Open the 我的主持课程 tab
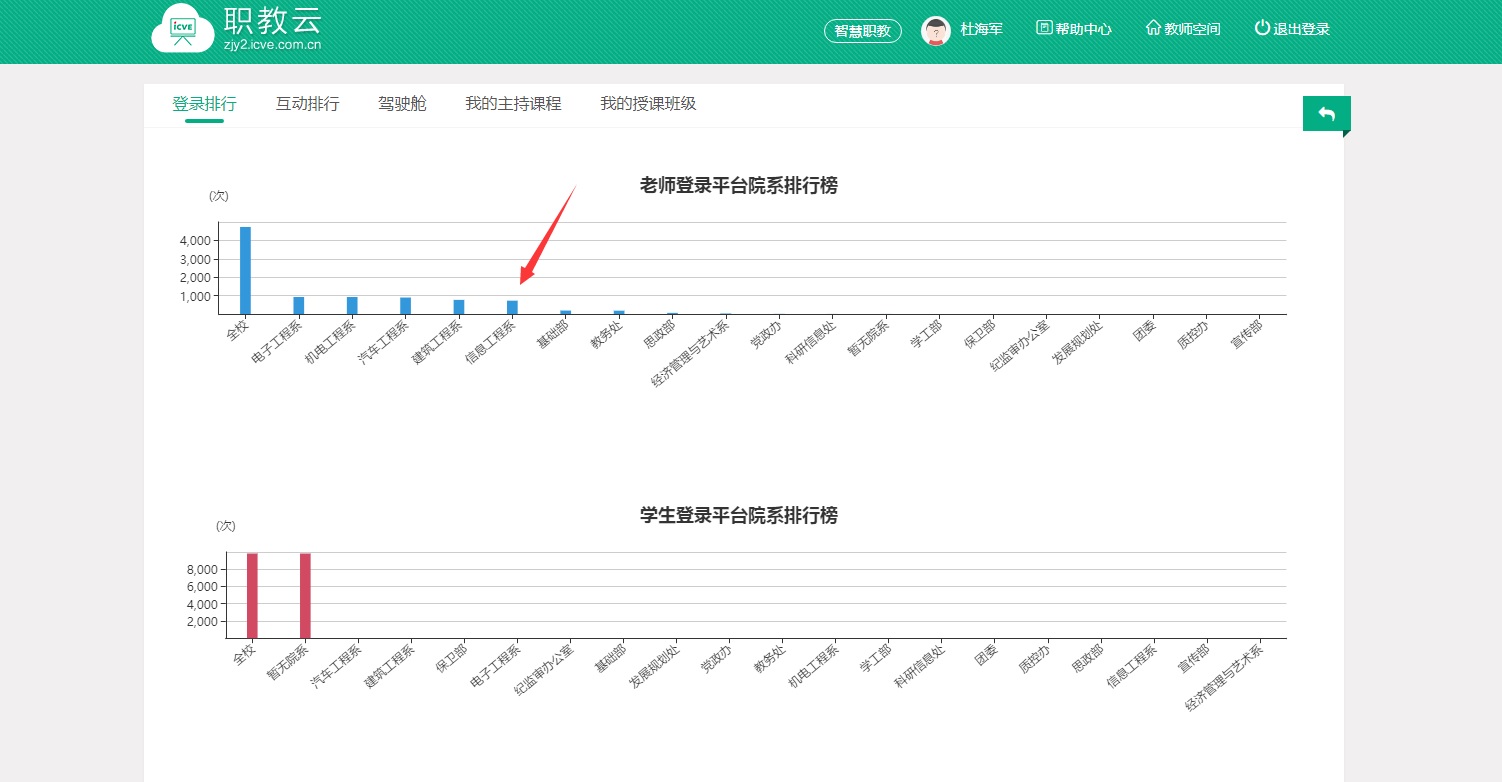 click(x=513, y=104)
